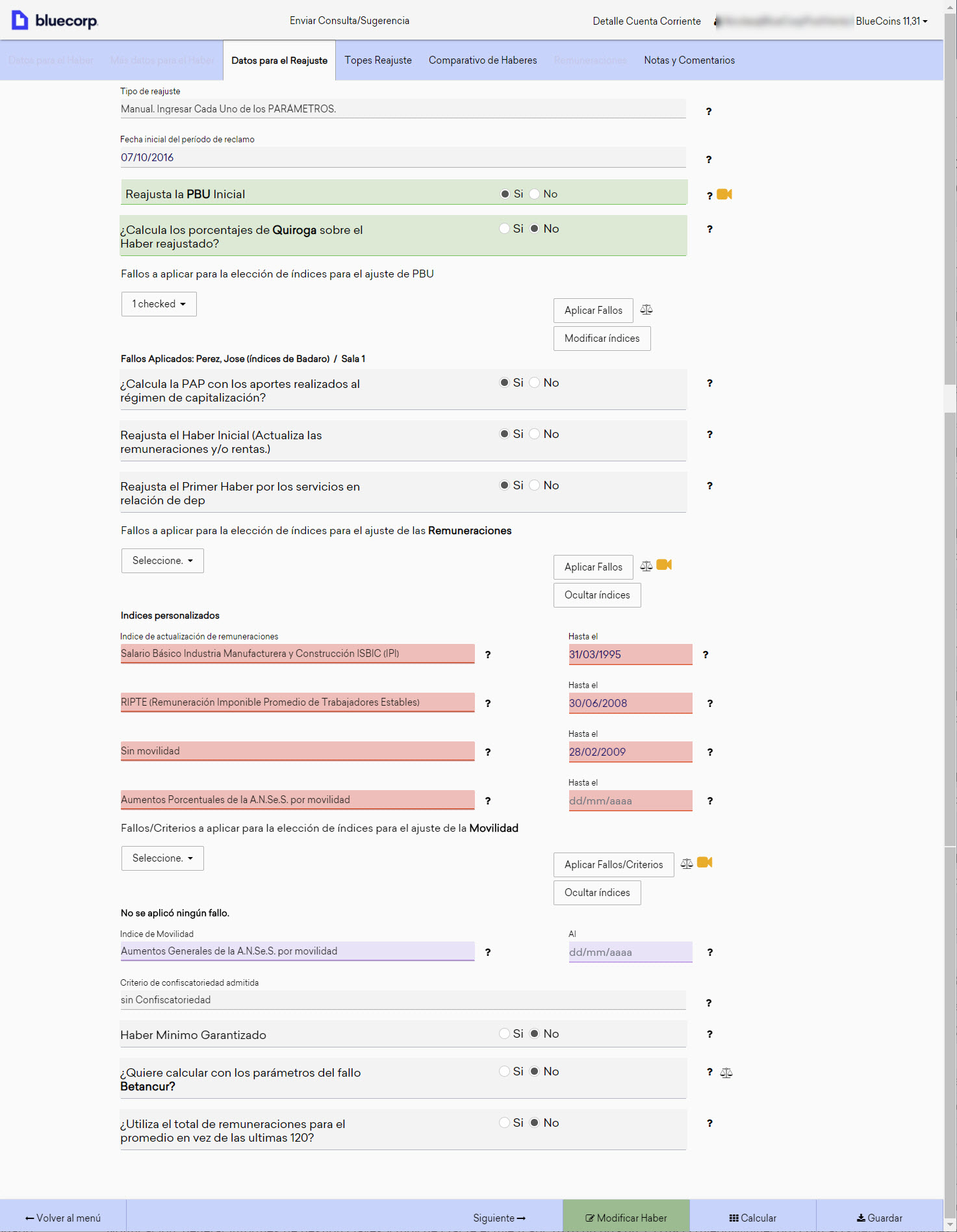
Task: Open video help for Remuneraciones fallos
Action: click(x=664, y=565)
